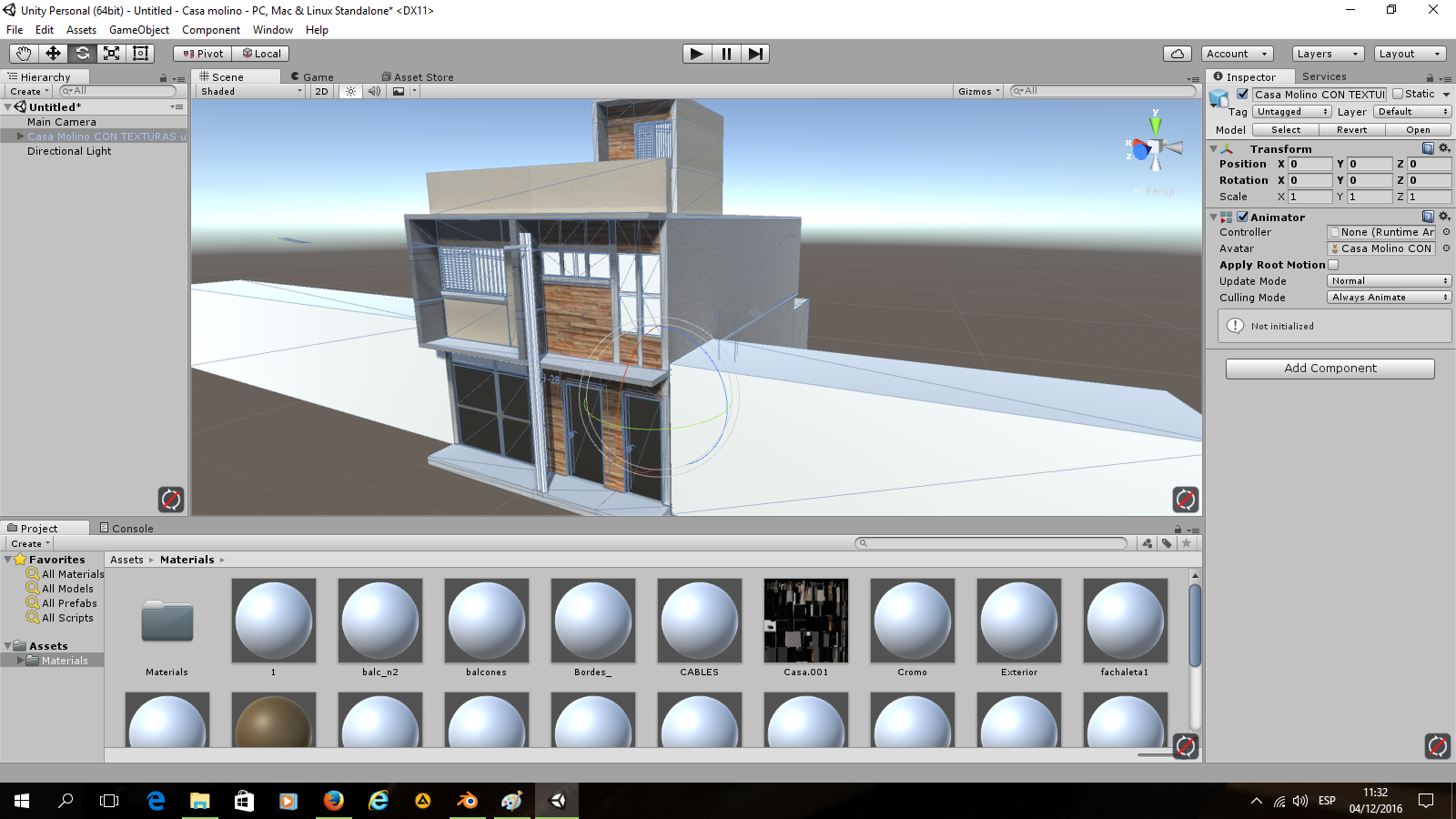Open the Gizmos dropdown
This screenshot has height=819, width=1456.
click(x=979, y=91)
